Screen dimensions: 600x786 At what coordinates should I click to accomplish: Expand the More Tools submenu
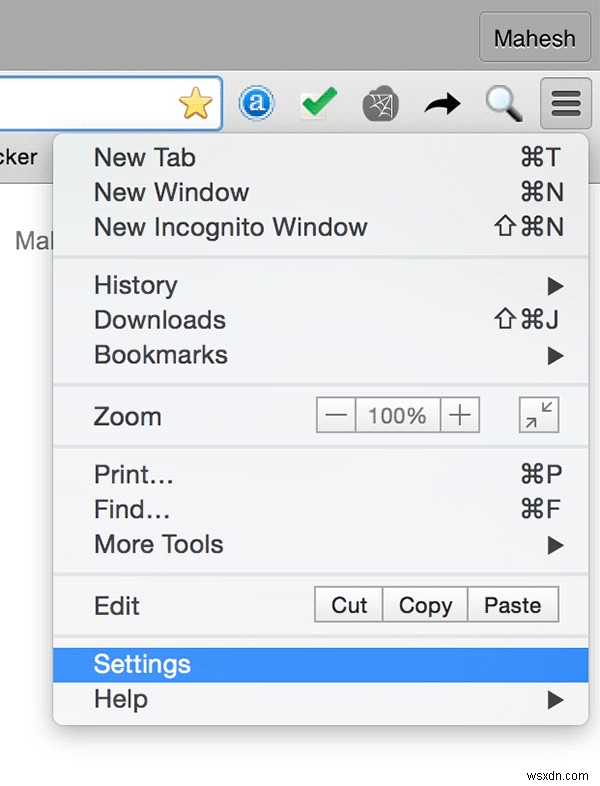tap(320, 545)
